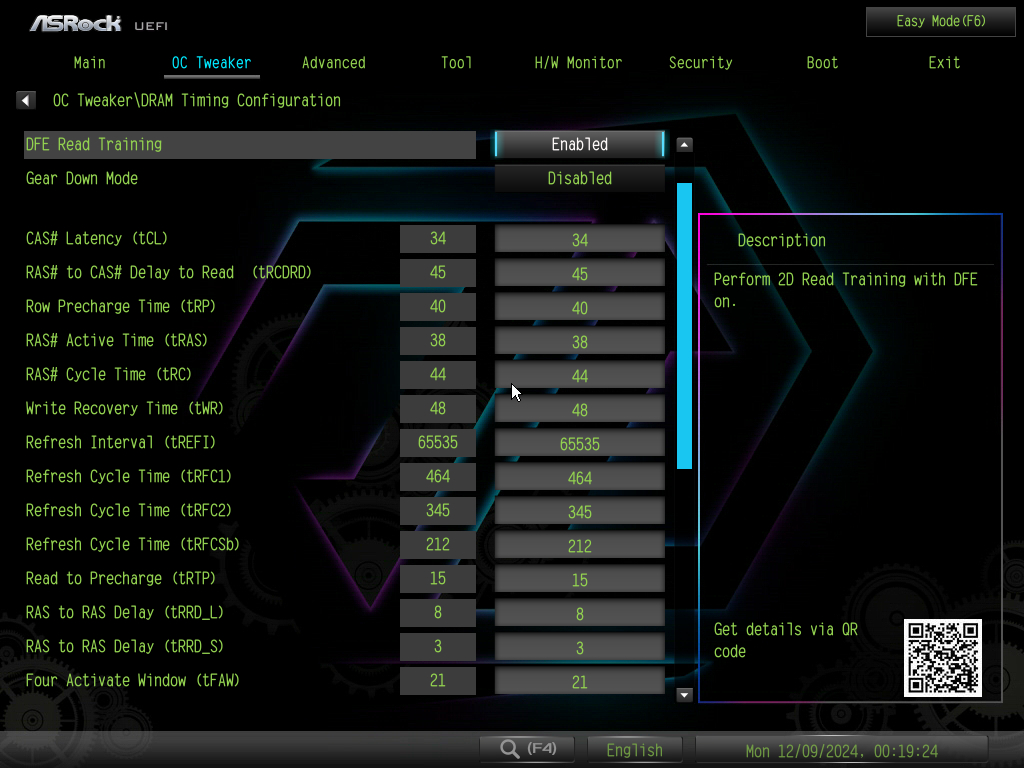This screenshot has height=768, width=1024.
Task: Click the QR code image
Action: (942, 658)
